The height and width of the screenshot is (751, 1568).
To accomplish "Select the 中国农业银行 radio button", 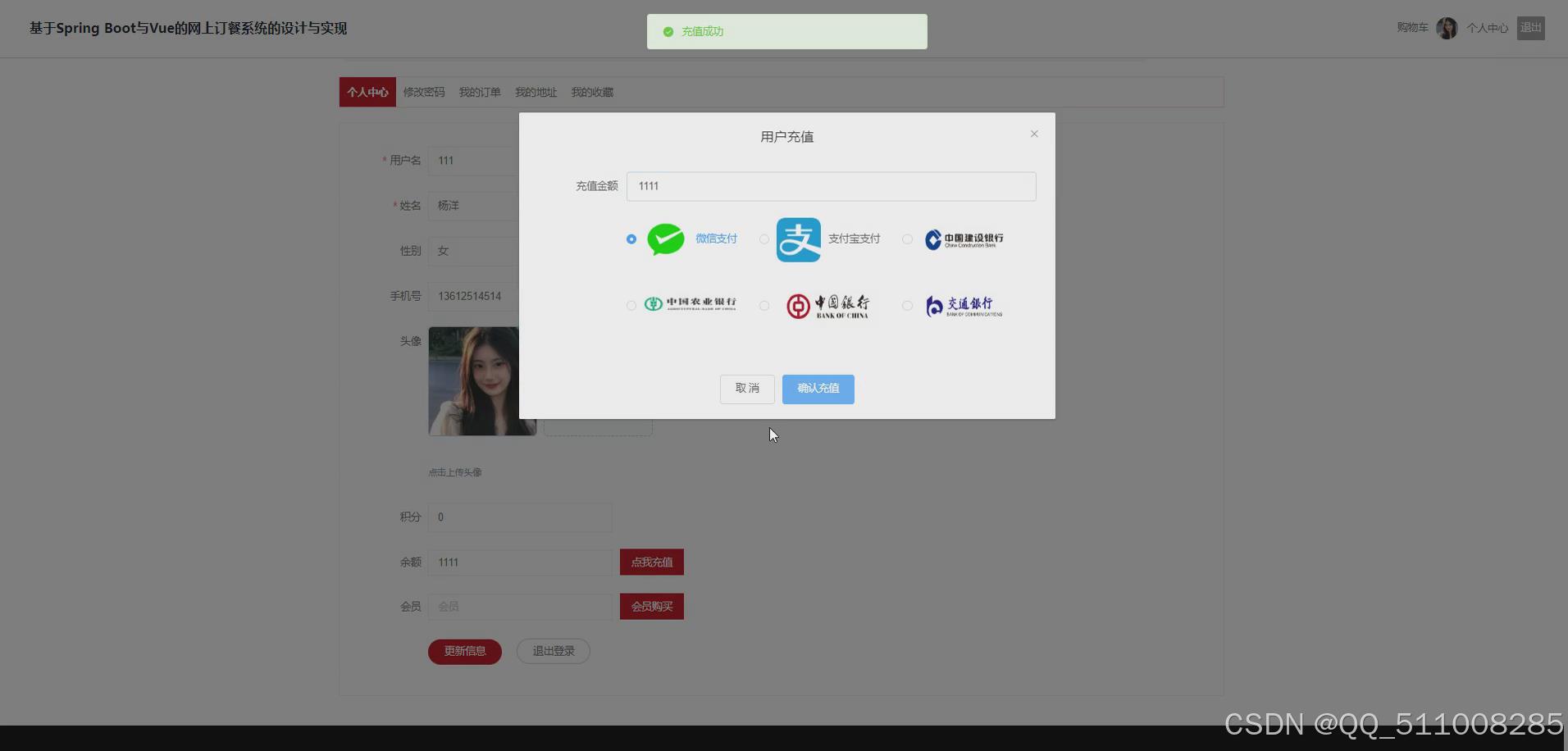I will click(x=631, y=306).
